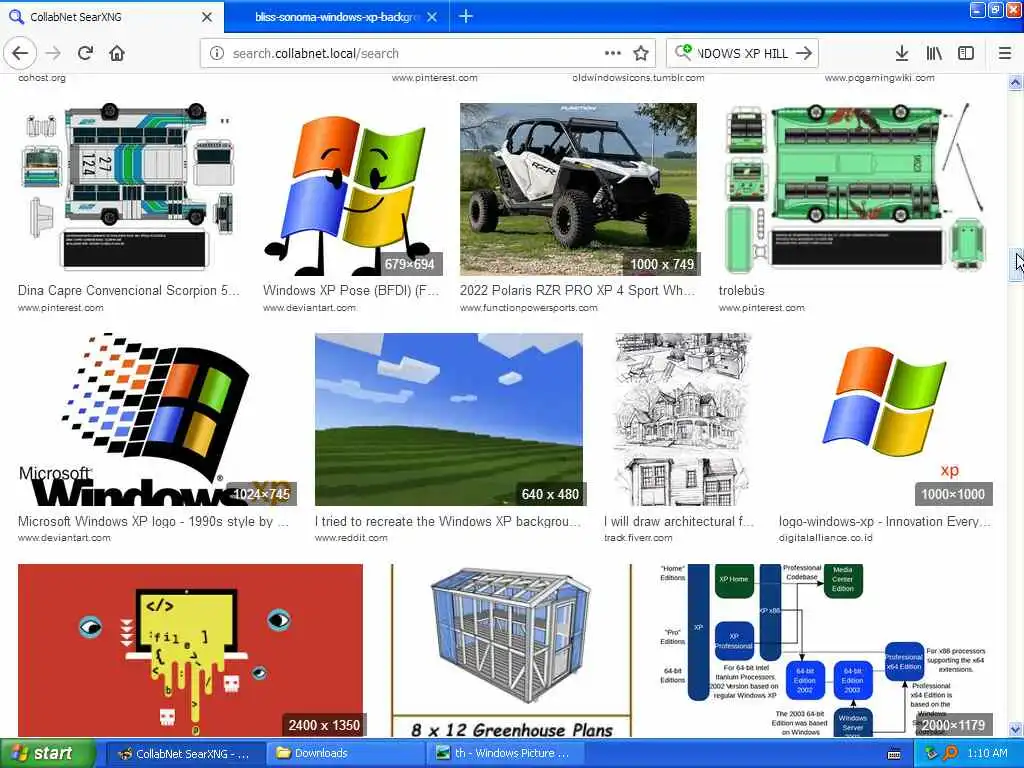Click the search engine icon in search box
The width and height of the screenshot is (1024, 768).
[x=683, y=52]
